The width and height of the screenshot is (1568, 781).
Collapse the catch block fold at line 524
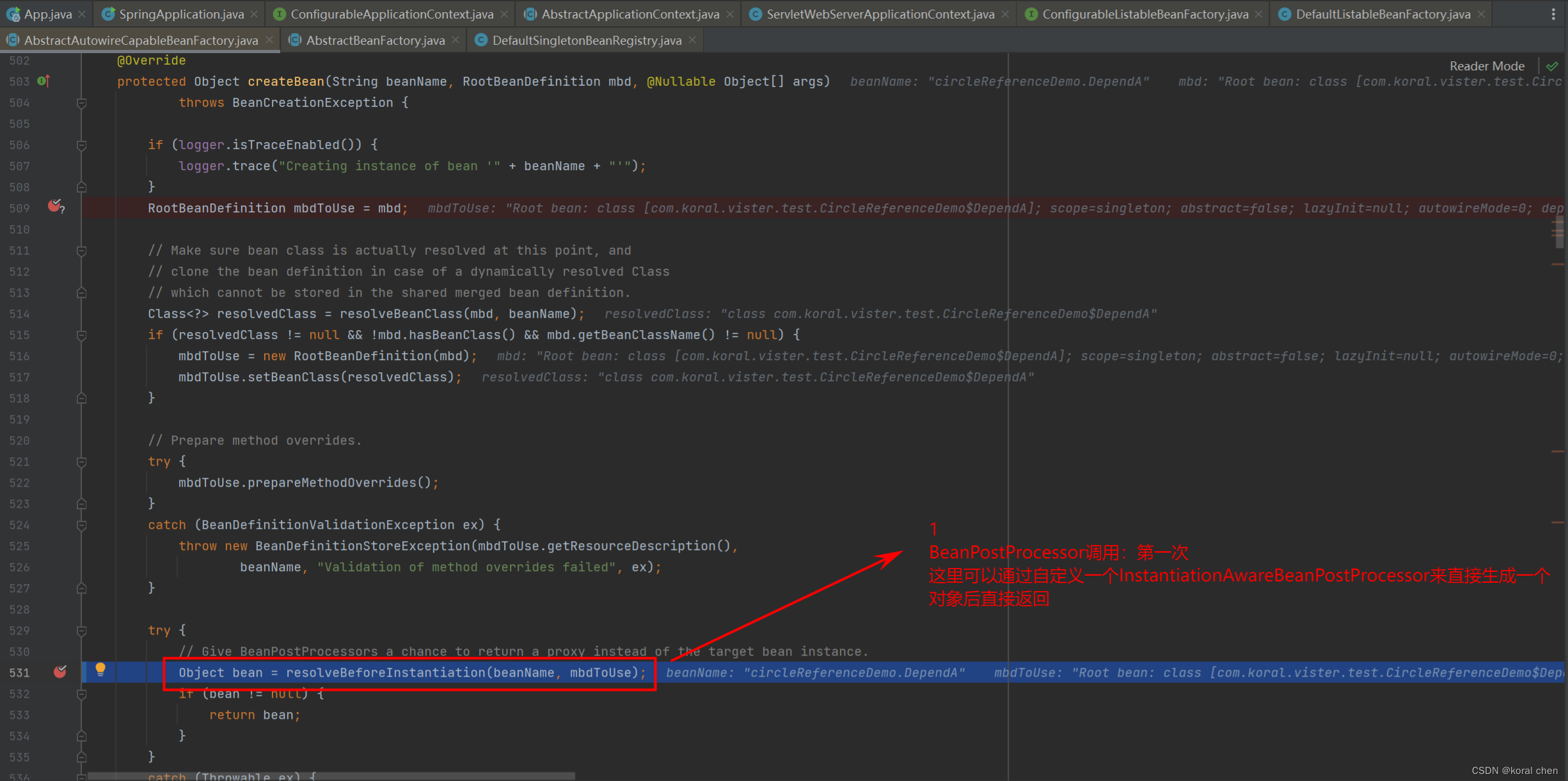[81, 525]
